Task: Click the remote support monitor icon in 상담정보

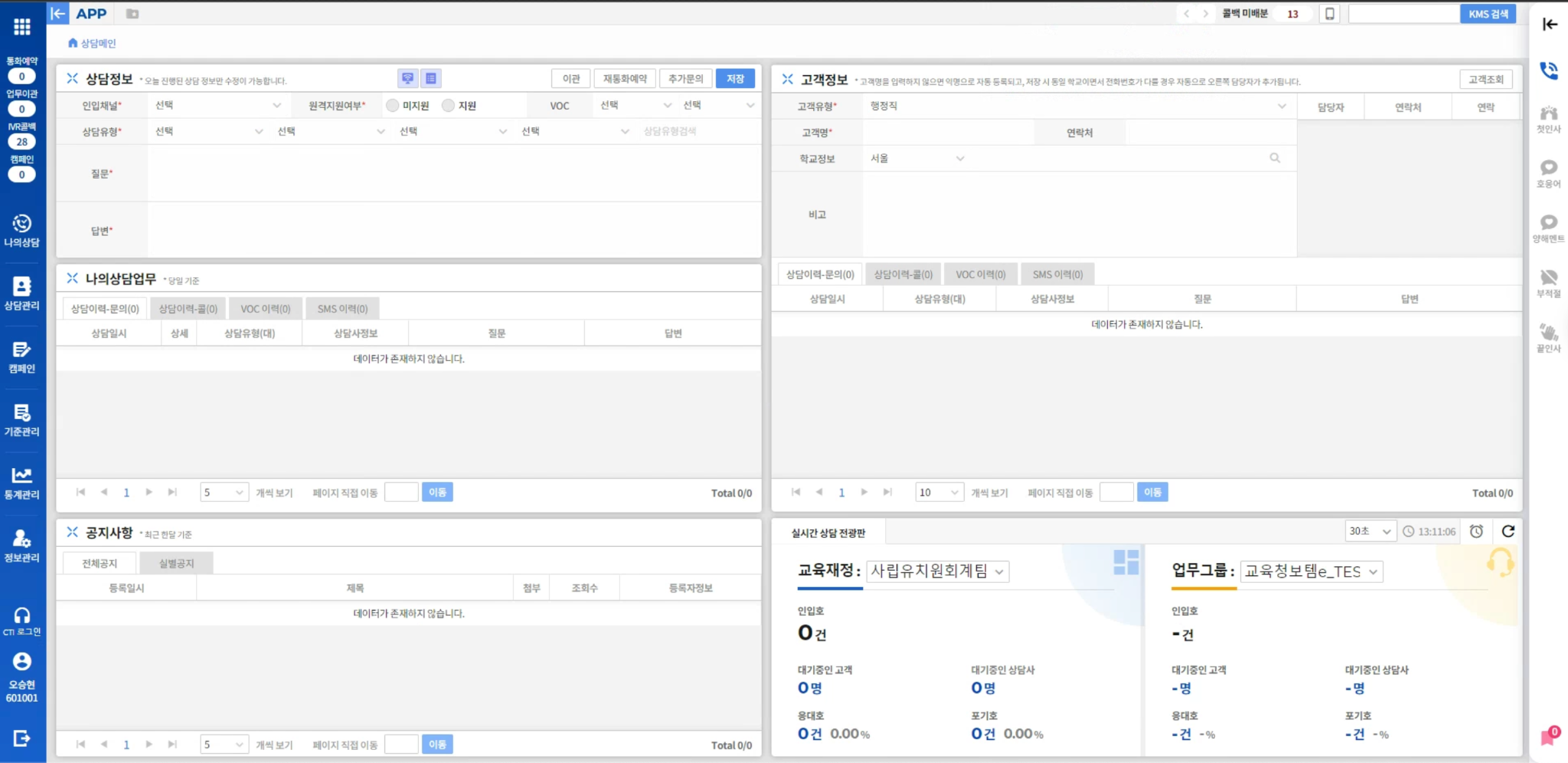Action: coord(407,78)
